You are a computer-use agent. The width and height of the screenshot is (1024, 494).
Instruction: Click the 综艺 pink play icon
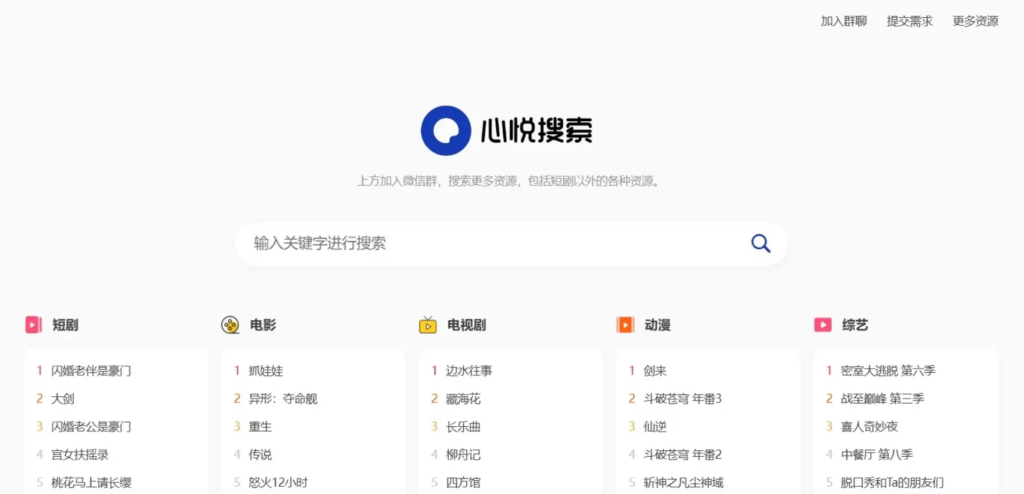(x=822, y=325)
